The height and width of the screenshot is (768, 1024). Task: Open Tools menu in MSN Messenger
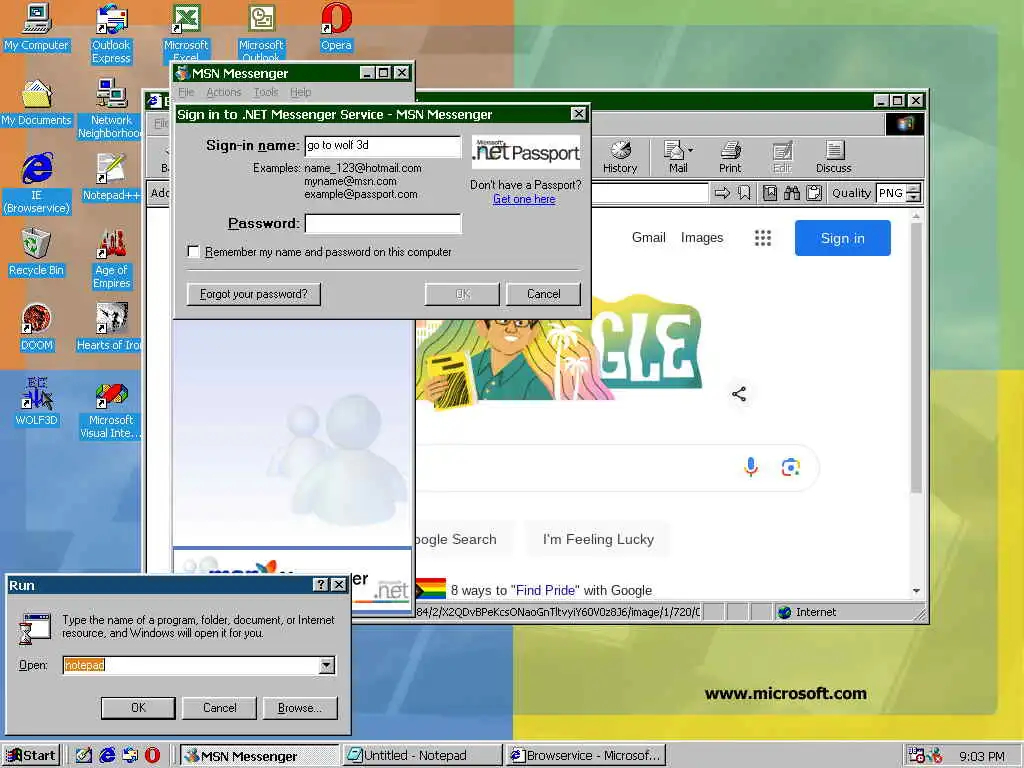[266, 92]
